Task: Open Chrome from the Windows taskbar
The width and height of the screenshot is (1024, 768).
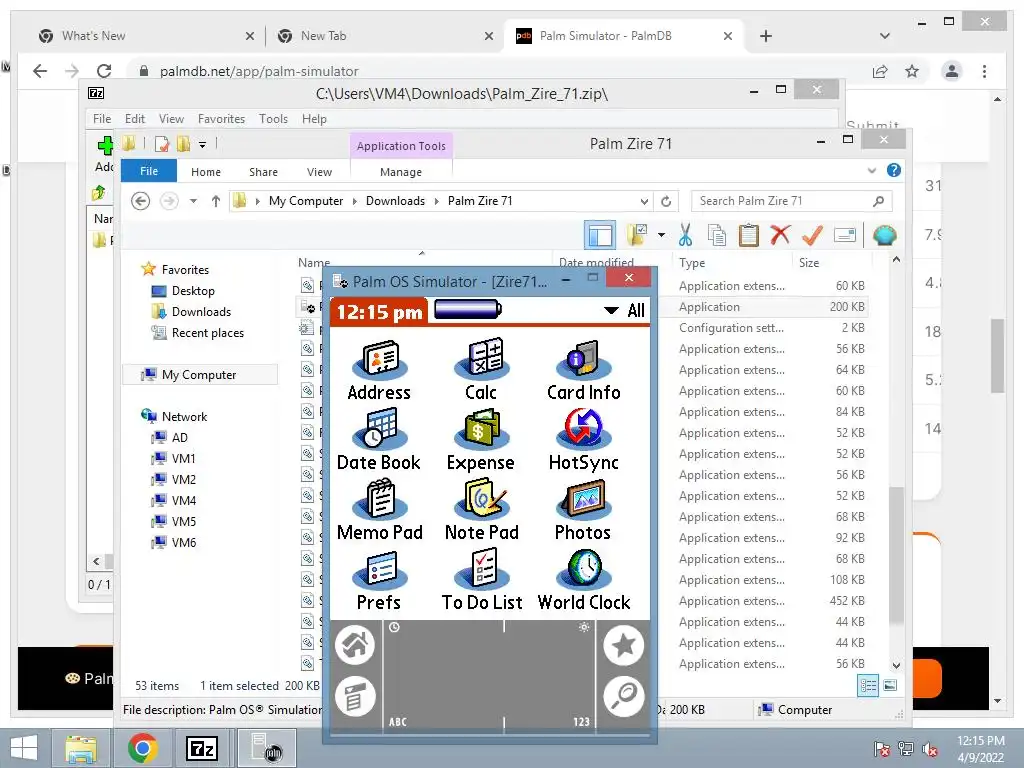Action: [143, 748]
